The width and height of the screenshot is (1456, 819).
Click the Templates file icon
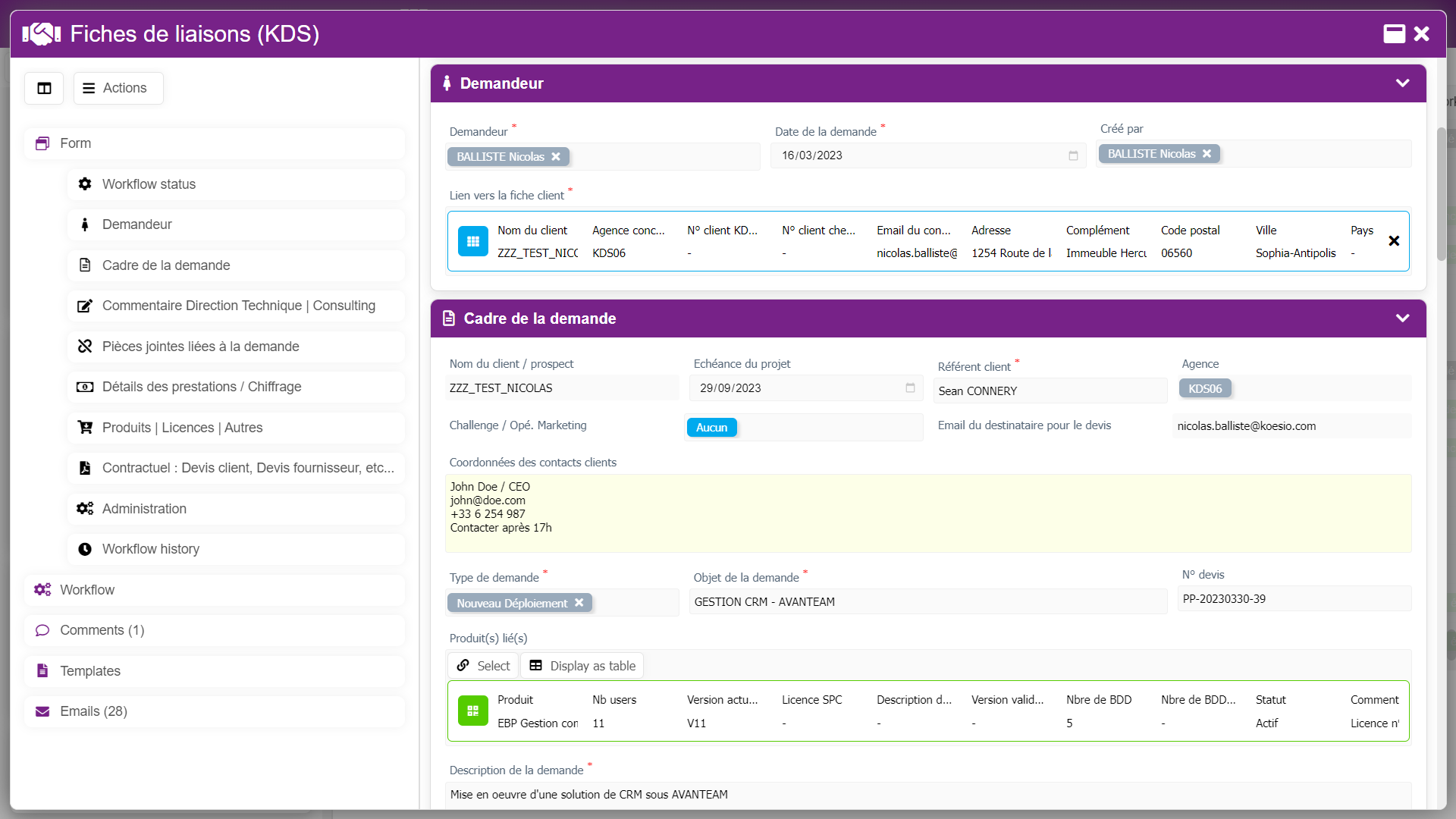pyautogui.click(x=42, y=671)
